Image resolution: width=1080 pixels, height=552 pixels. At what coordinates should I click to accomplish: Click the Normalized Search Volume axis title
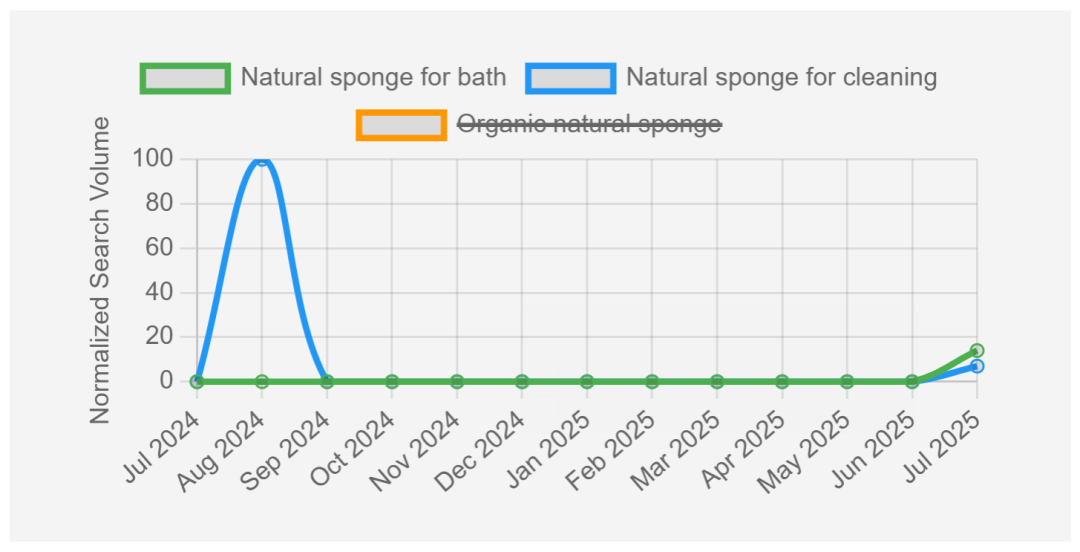tap(101, 270)
